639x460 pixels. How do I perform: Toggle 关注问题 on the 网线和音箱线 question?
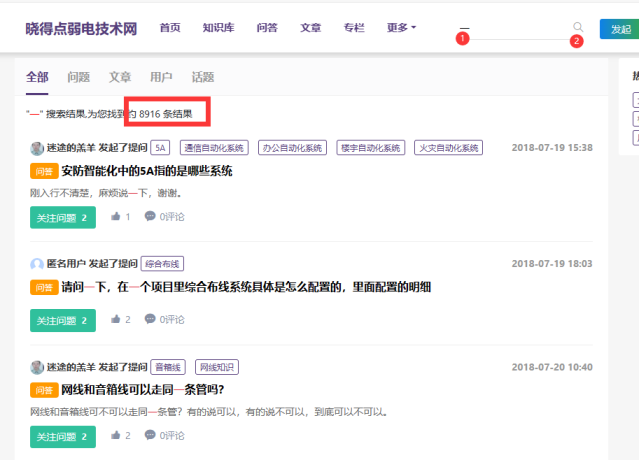tap(62, 436)
